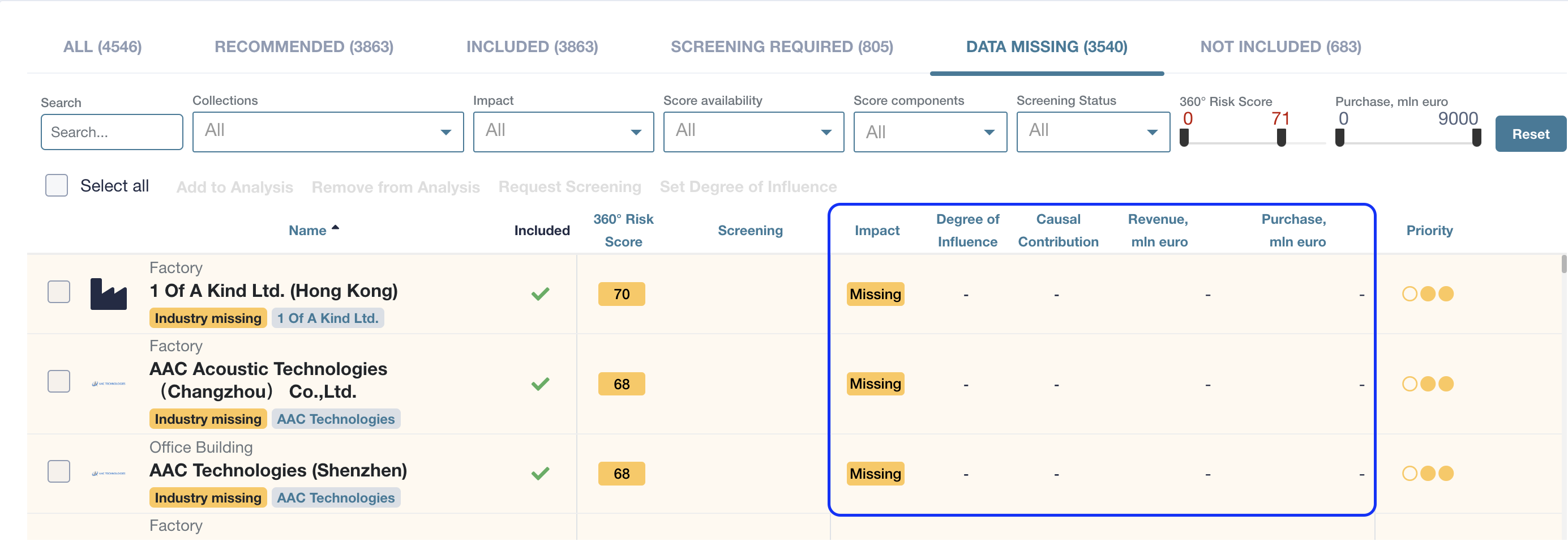
Task: Check the box for AAC Technologies (Shenzhen)
Action: [x=59, y=471]
